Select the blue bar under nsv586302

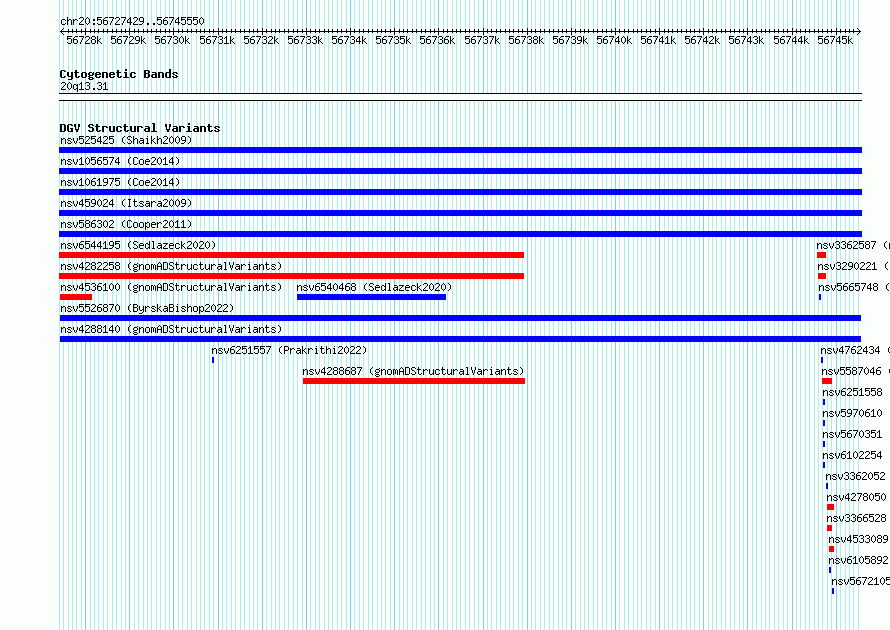(x=460, y=234)
